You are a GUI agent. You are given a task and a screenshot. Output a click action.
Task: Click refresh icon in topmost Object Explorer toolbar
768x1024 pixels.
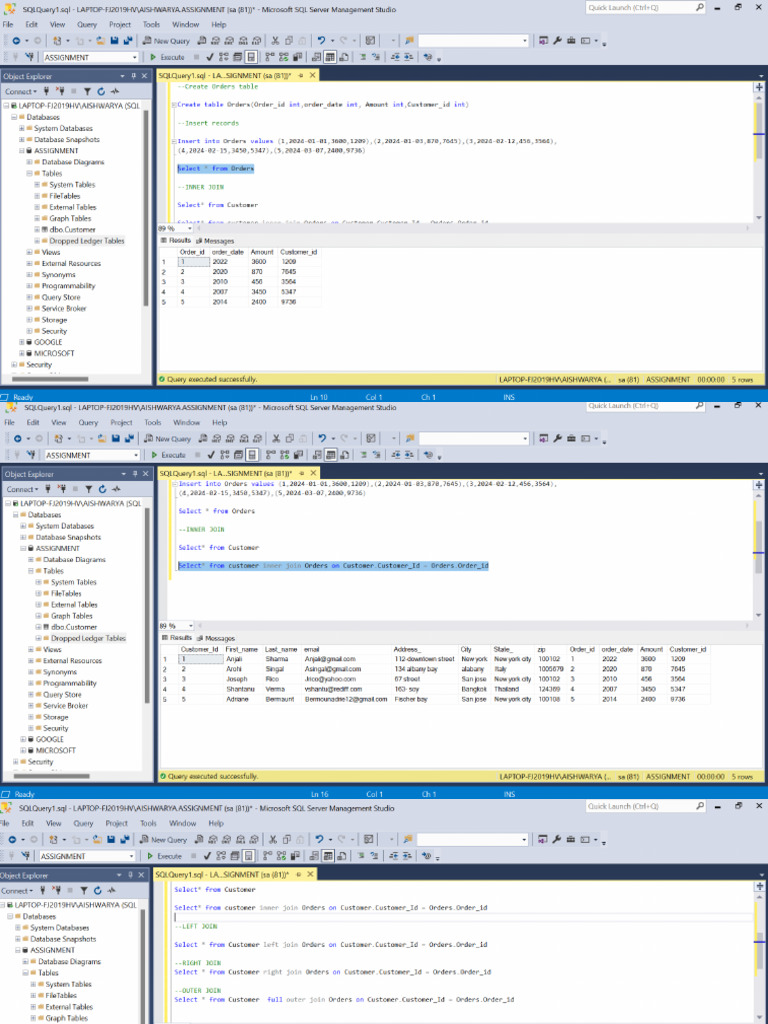(x=102, y=91)
